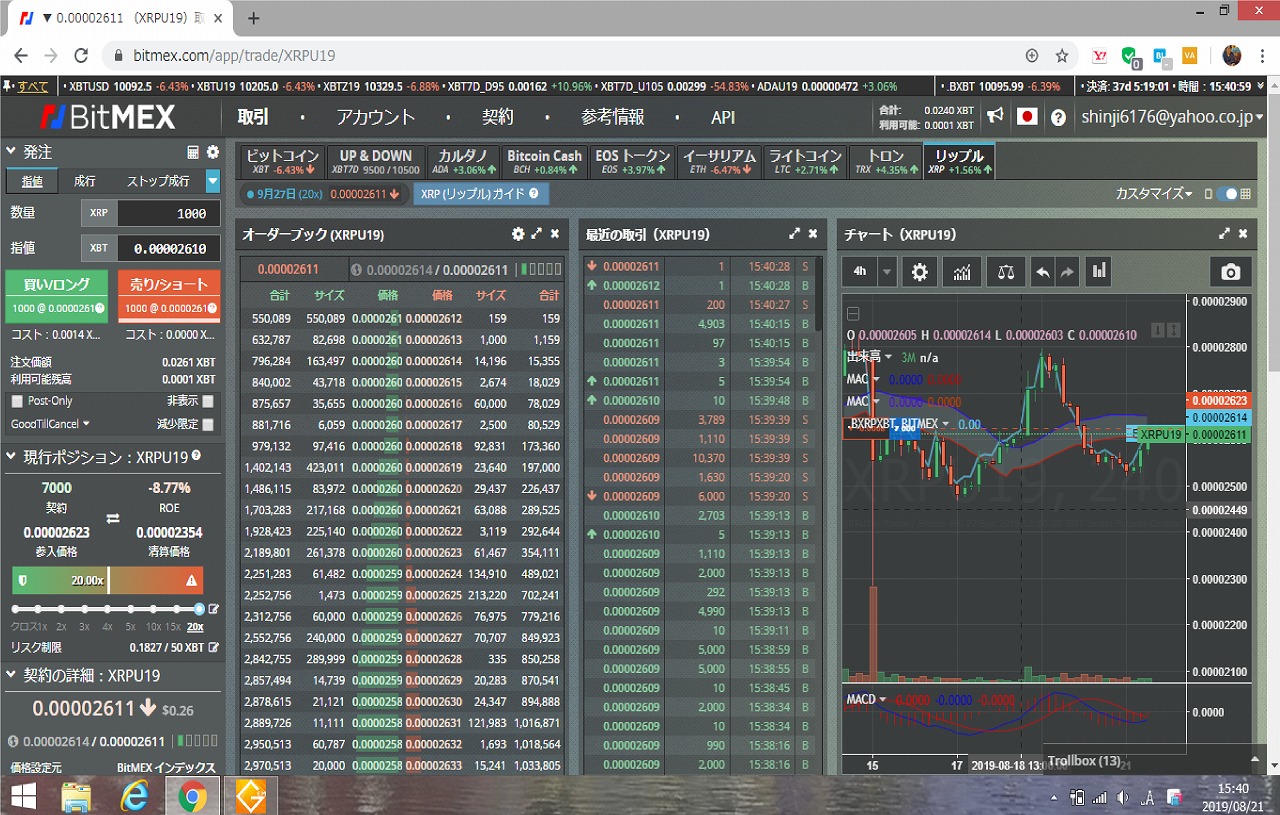
Task: Click the compare scales icon in chart
Action: tap(1005, 272)
